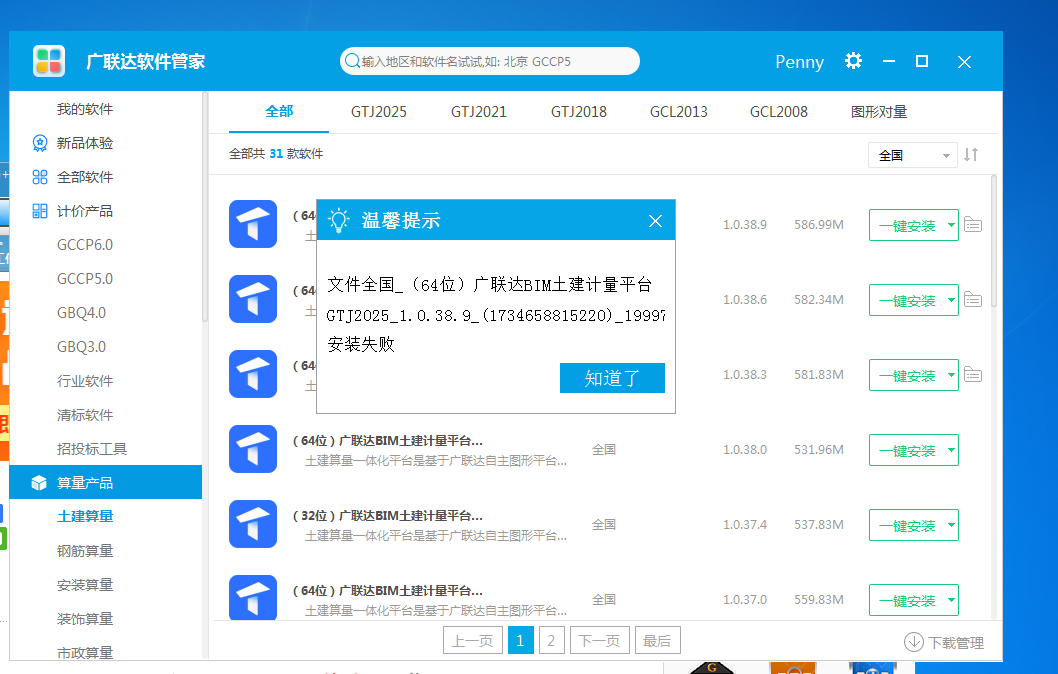
Task: Click the lightbulb icon in 温馨提示 dialog
Action: coord(339,220)
